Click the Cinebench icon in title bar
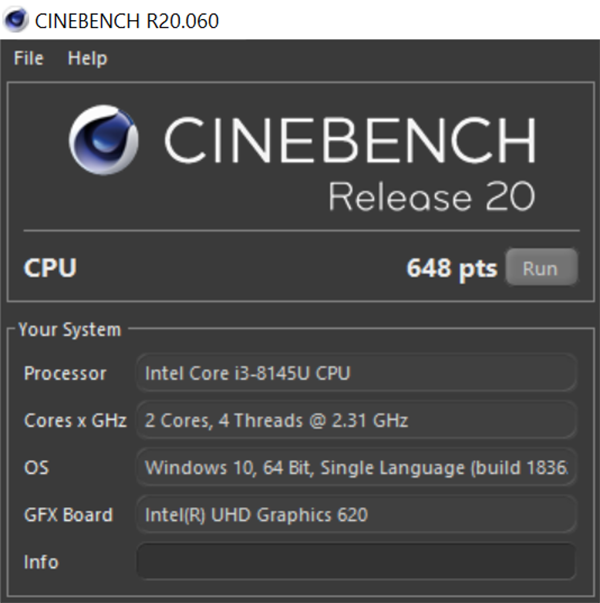Image resolution: width=600 pixels, height=603 pixels. coord(17,20)
